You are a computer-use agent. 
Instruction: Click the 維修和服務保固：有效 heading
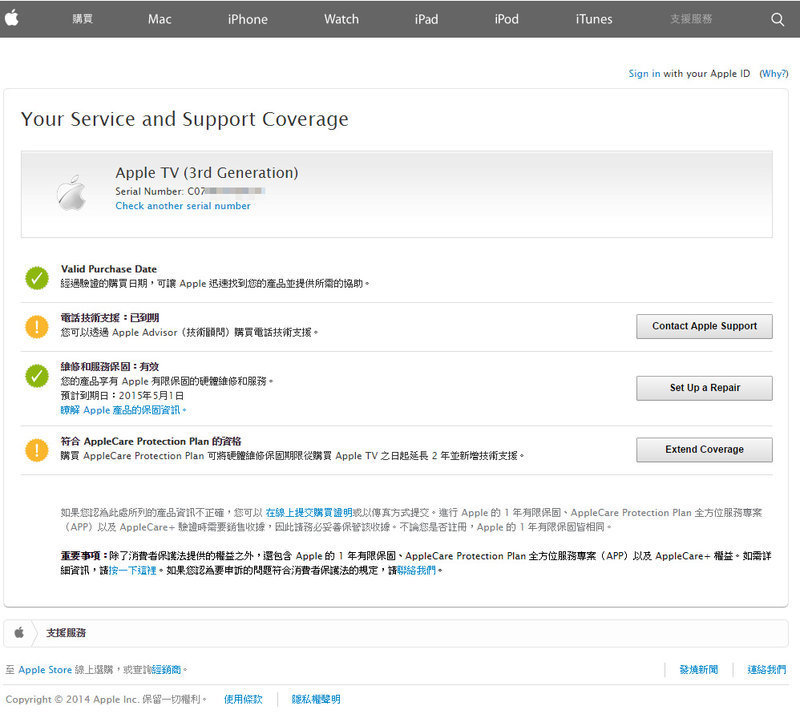[x=110, y=366]
